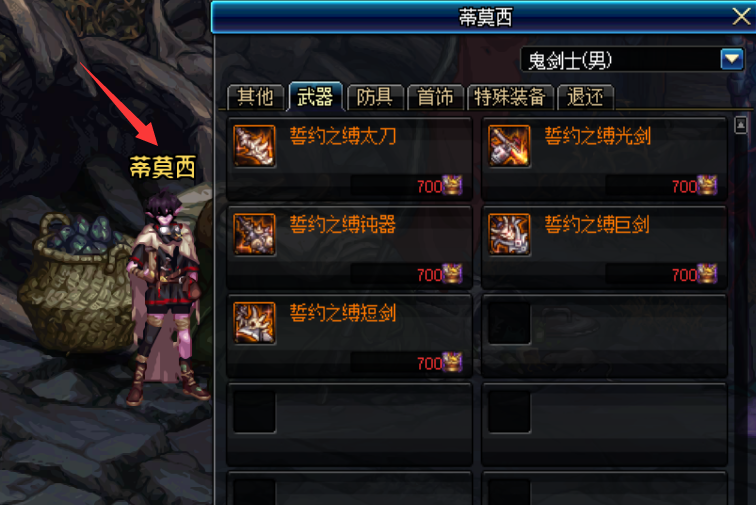This screenshot has width=756, height=505.
Task: Switch to the 防具 tab
Action: pos(375,97)
